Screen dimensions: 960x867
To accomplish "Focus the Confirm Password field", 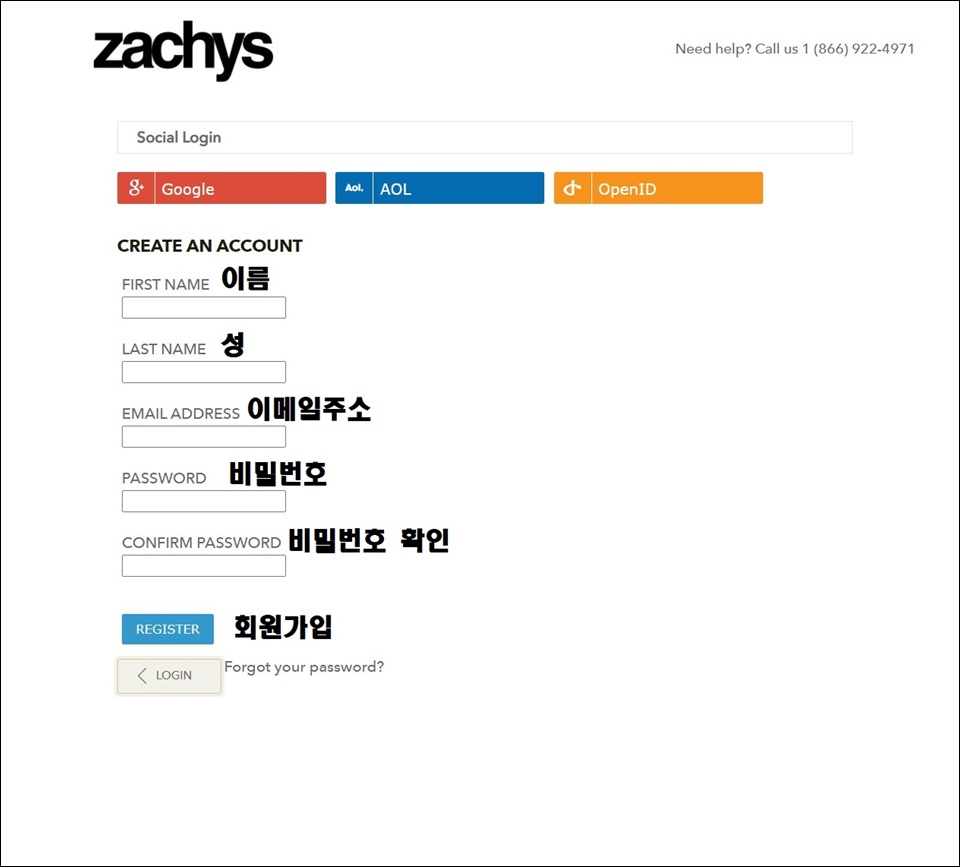I will [204, 566].
